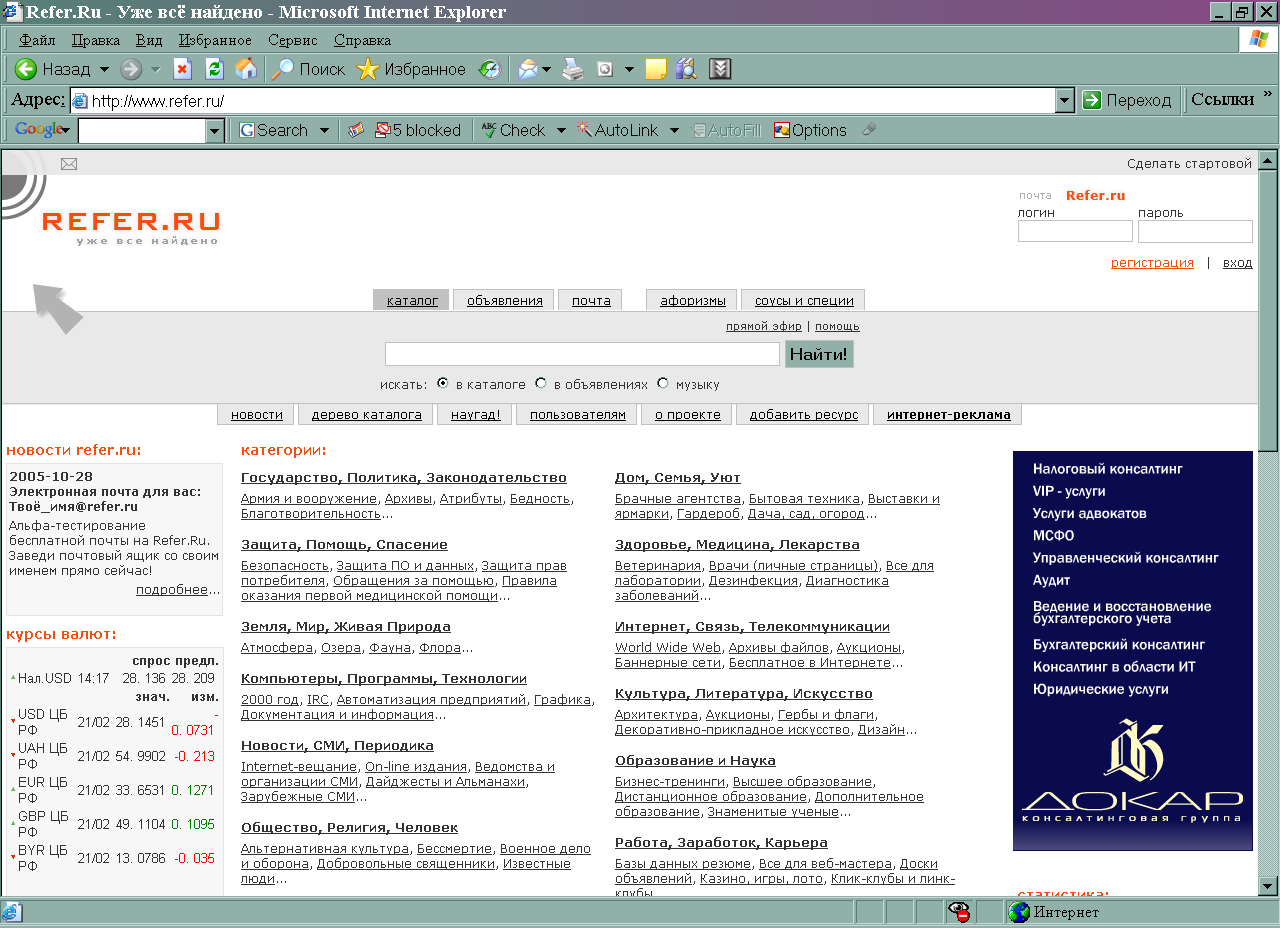Image resolution: width=1280 pixels, height=928 pixels.
Task: Select the 'музыку' search option
Action: point(663,383)
